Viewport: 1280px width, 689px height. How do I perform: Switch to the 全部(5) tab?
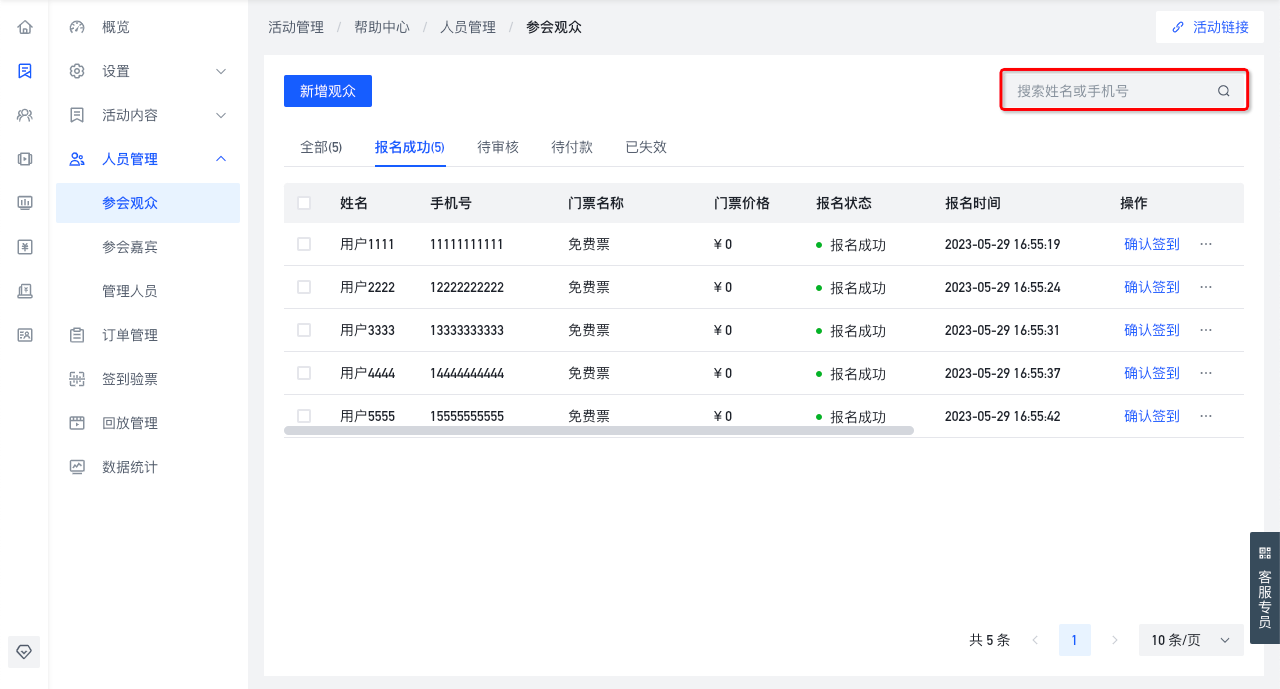[x=321, y=147]
